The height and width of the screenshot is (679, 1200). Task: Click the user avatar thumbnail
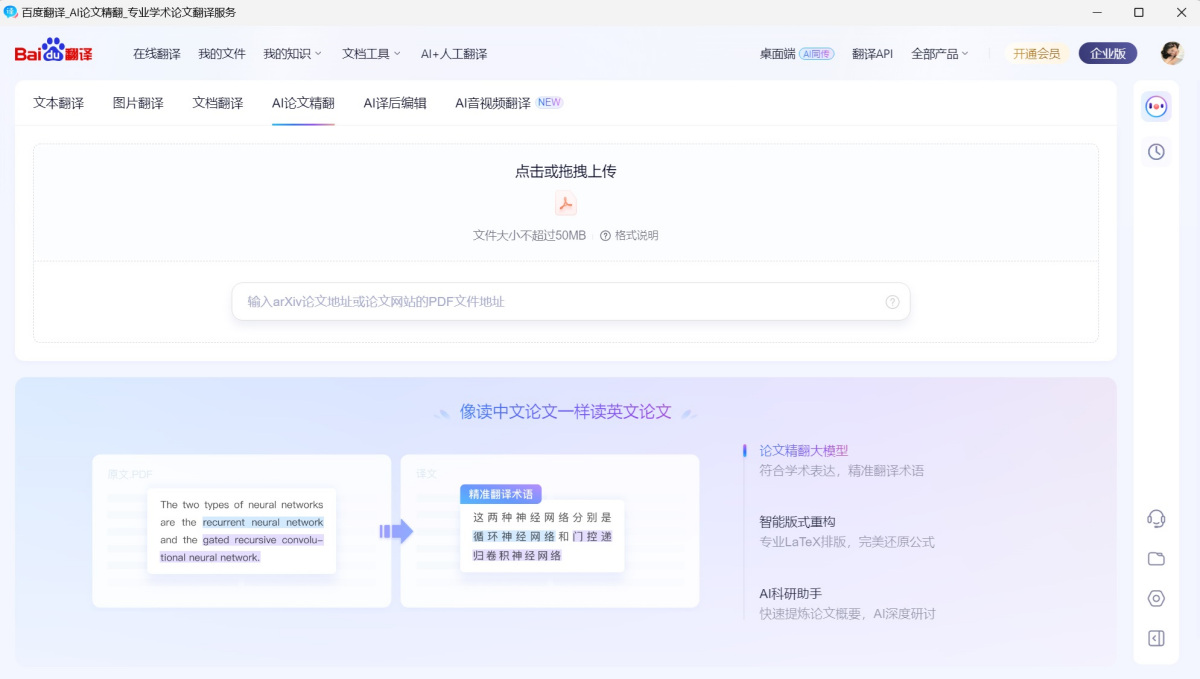[x=1171, y=53]
